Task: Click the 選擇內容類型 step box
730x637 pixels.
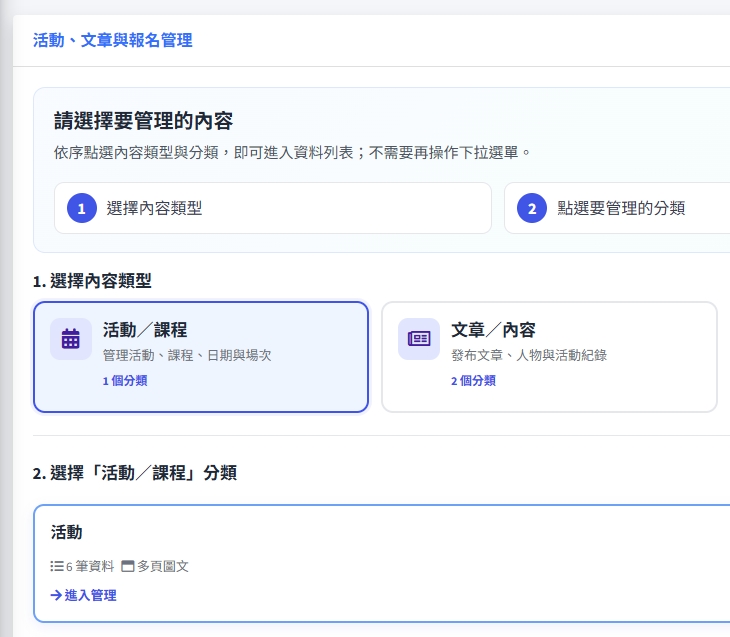Action: [273, 208]
